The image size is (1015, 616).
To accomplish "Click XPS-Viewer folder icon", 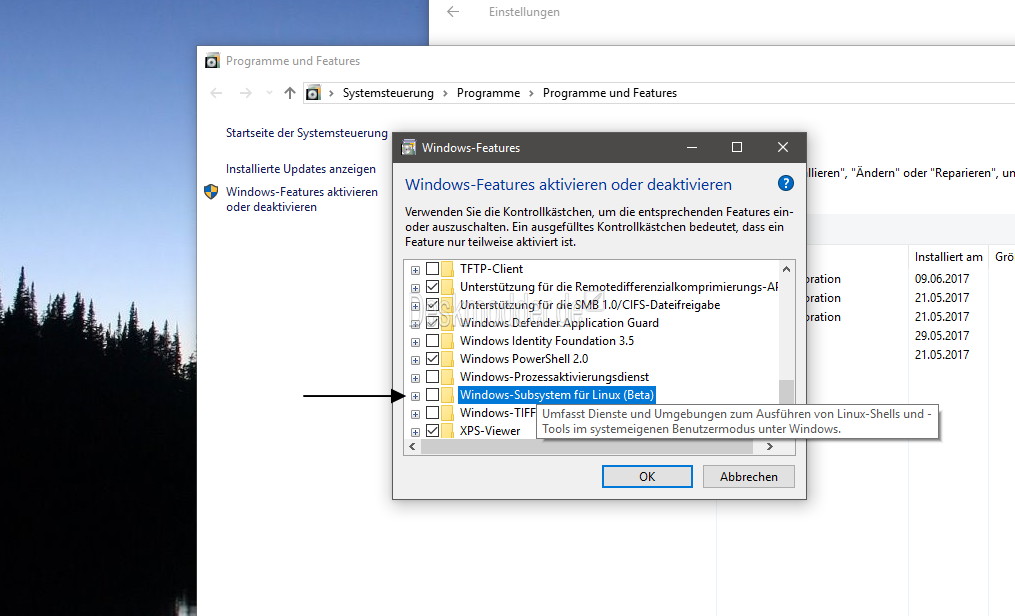I will (x=447, y=430).
